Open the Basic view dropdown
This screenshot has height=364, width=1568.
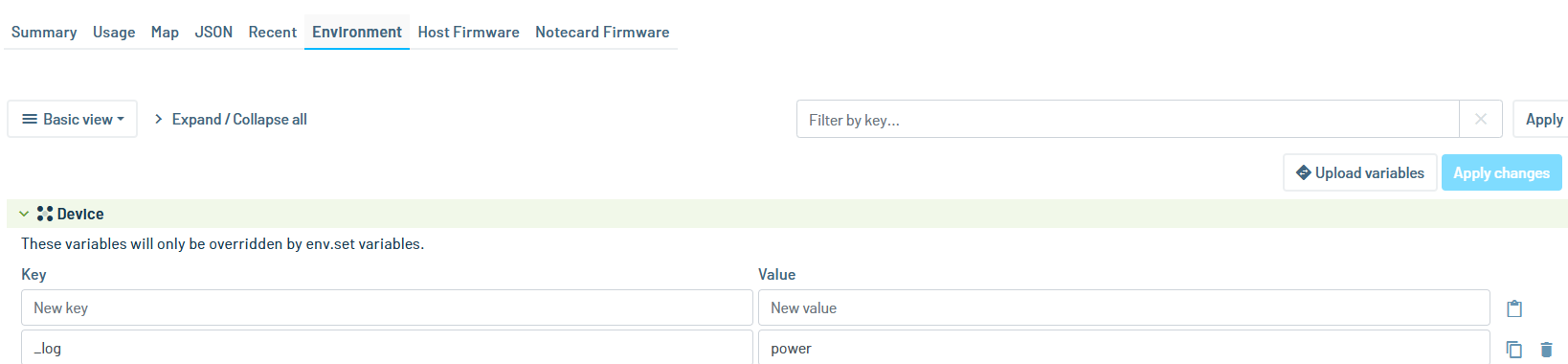[x=73, y=120]
